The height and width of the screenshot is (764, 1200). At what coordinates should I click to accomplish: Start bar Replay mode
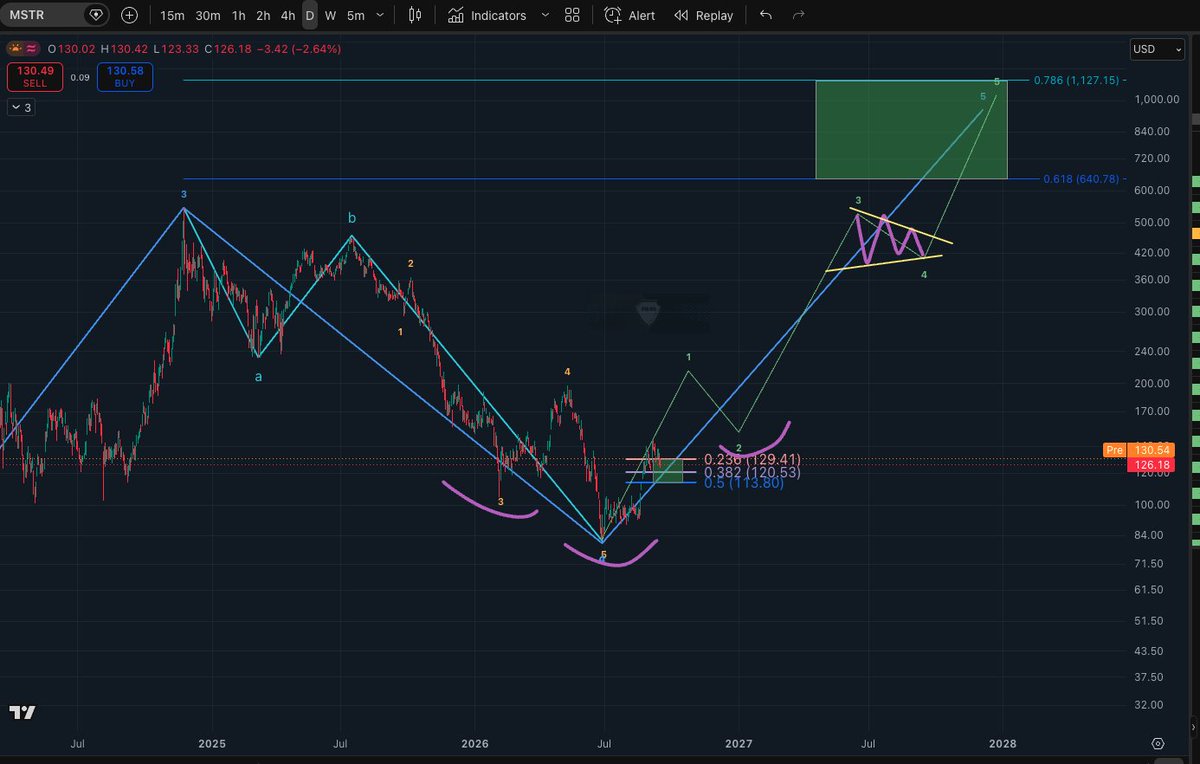point(704,16)
